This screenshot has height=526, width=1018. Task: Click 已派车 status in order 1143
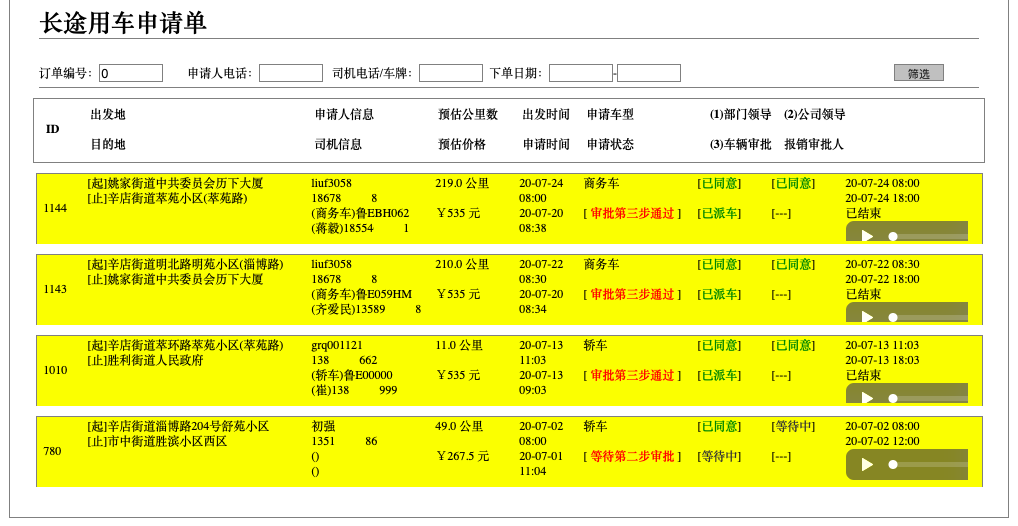pyautogui.click(x=719, y=295)
